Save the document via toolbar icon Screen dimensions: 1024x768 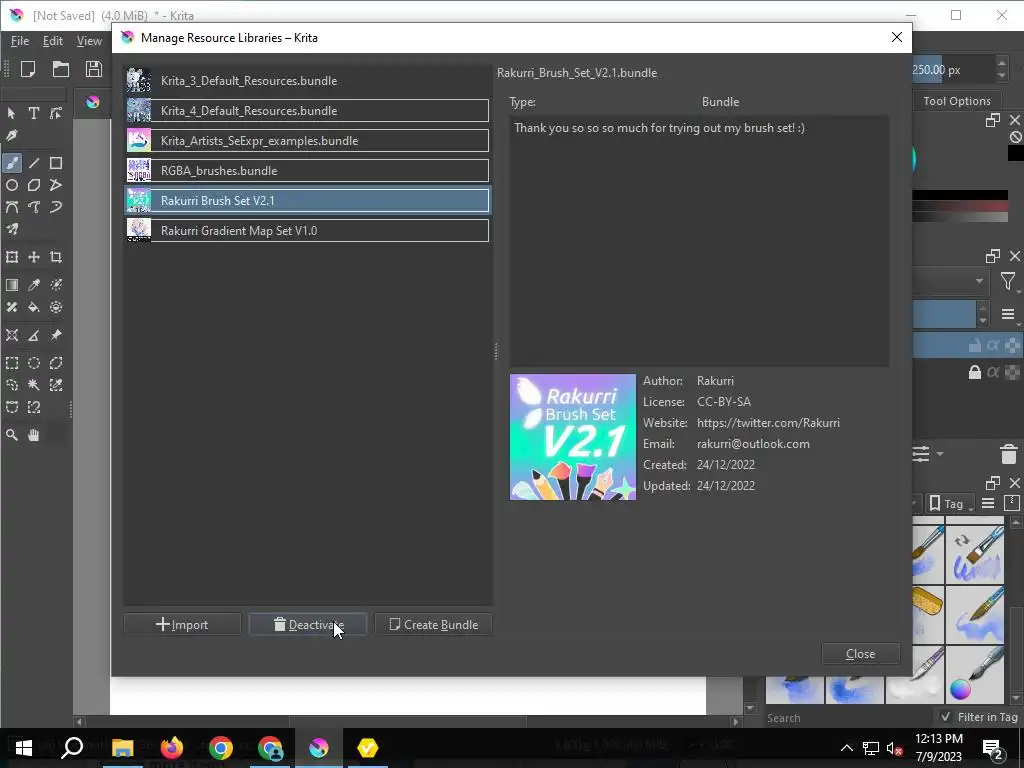coord(93,69)
